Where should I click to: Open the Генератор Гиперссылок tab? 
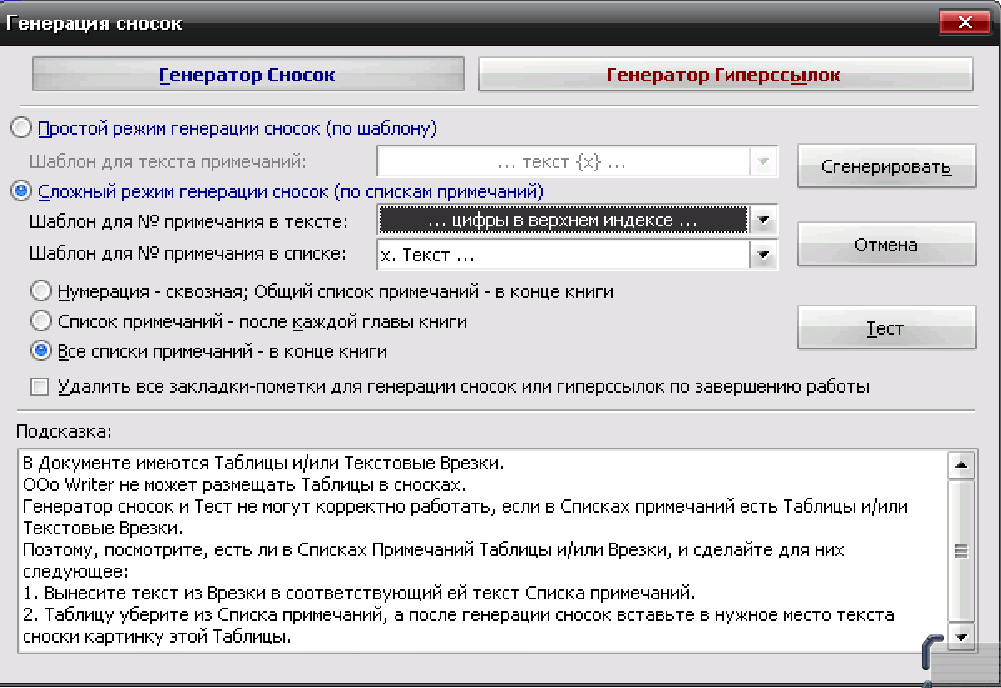click(x=725, y=75)
